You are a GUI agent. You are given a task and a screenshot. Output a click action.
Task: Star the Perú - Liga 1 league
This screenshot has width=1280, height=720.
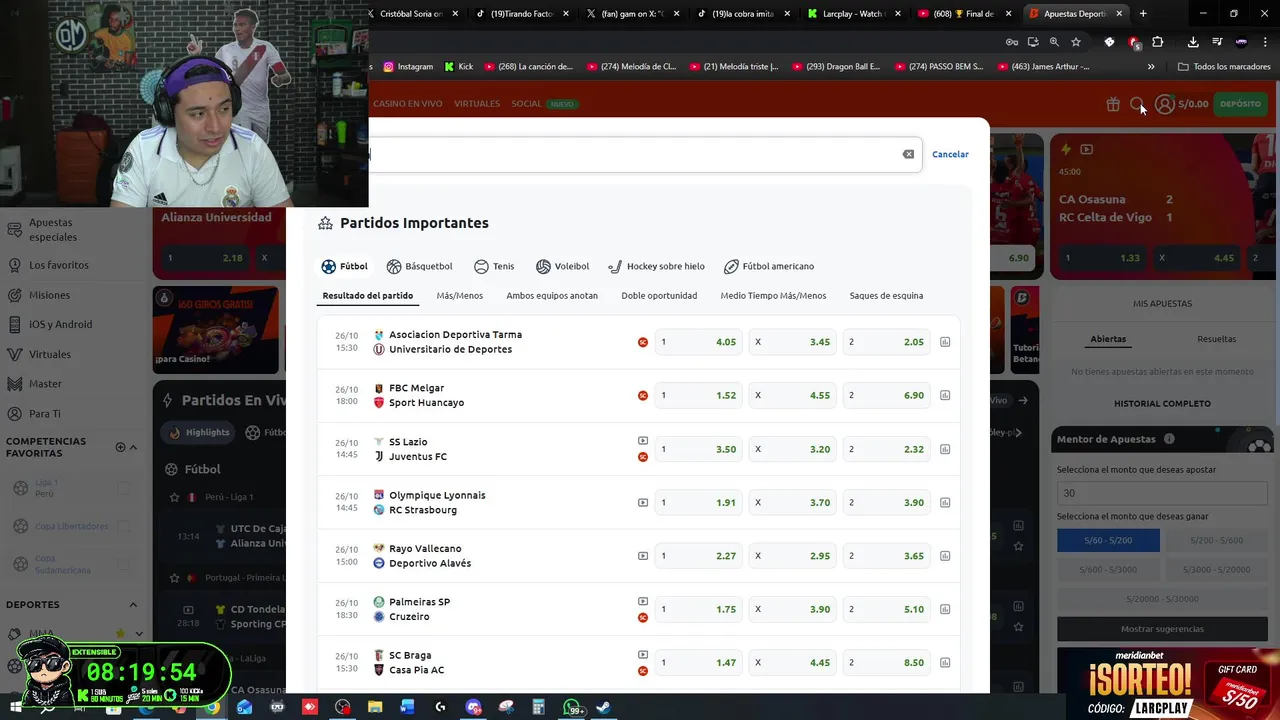pos(175,497)
